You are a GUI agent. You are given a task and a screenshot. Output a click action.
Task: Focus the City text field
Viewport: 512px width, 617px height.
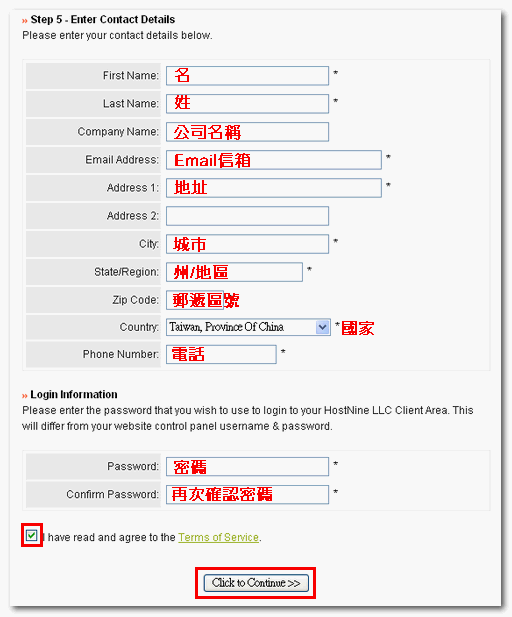coord(247,244)
